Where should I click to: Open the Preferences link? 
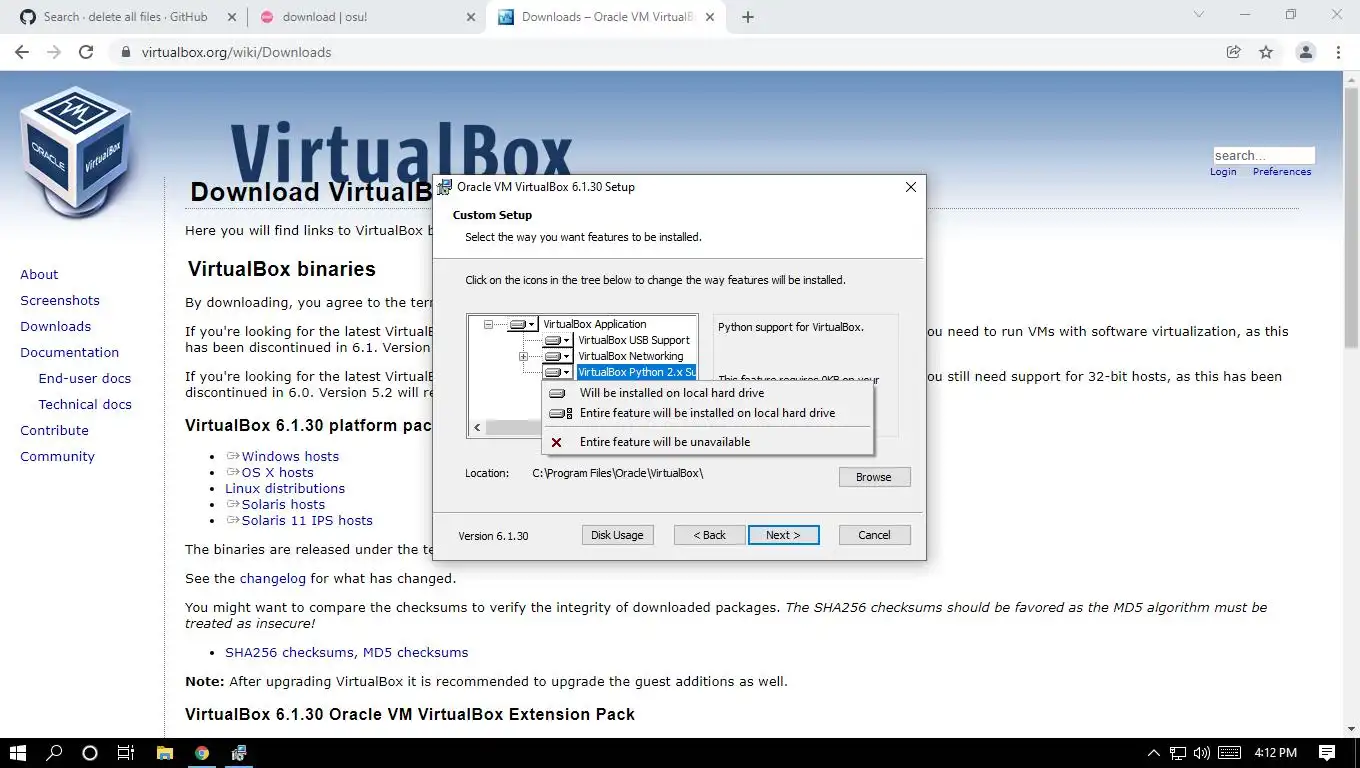click(1282, 172)
